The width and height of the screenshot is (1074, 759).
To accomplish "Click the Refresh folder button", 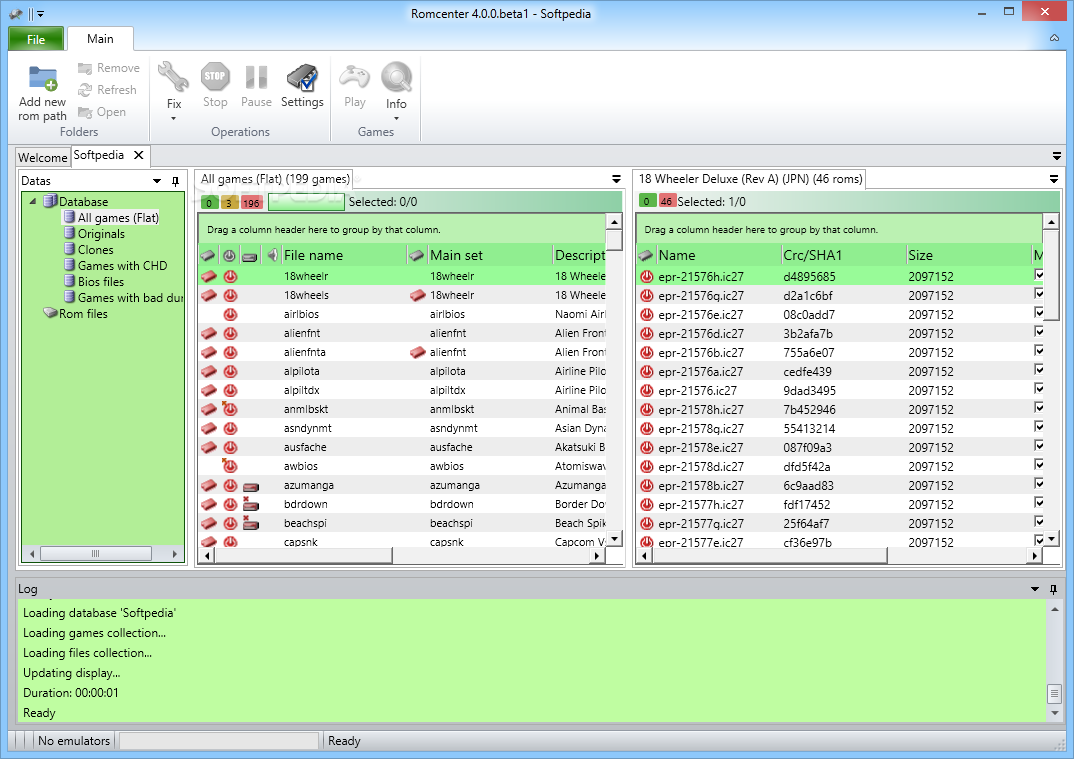I will point(107,90).
